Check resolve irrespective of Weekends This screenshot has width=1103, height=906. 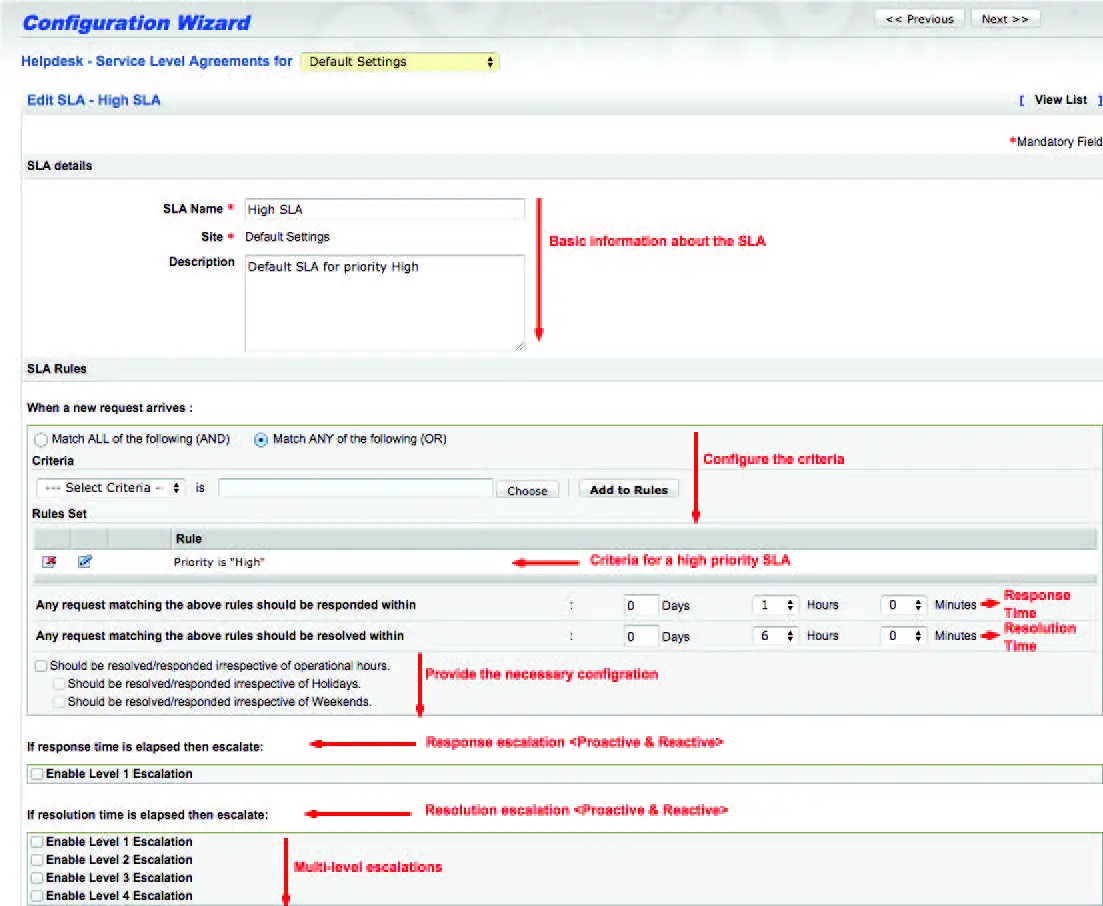pos(58,701)
